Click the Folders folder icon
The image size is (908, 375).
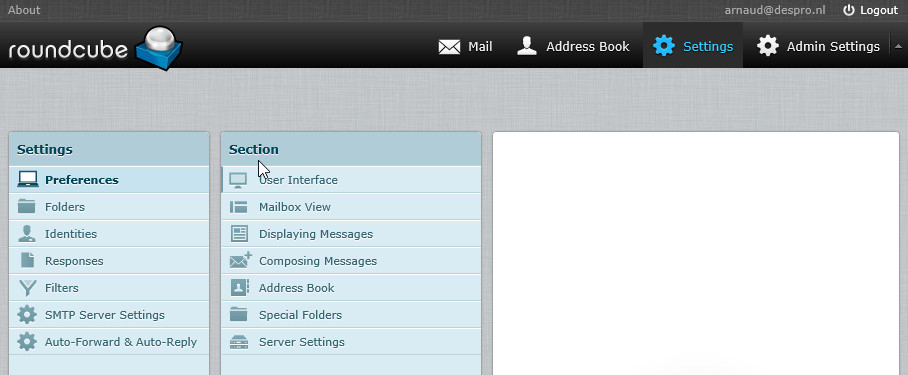(27, 206)
